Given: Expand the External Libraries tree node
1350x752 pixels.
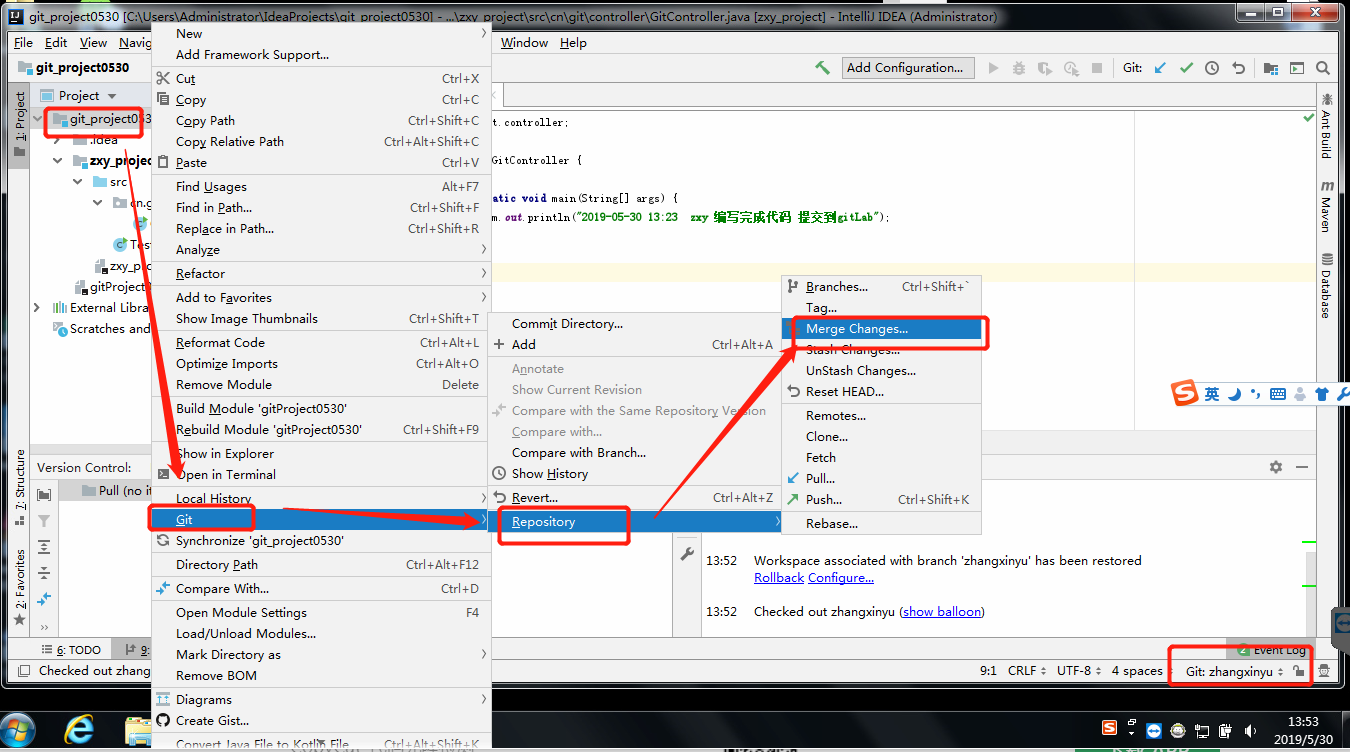Looking at the screenshot, I should click(x=37, y=308).
